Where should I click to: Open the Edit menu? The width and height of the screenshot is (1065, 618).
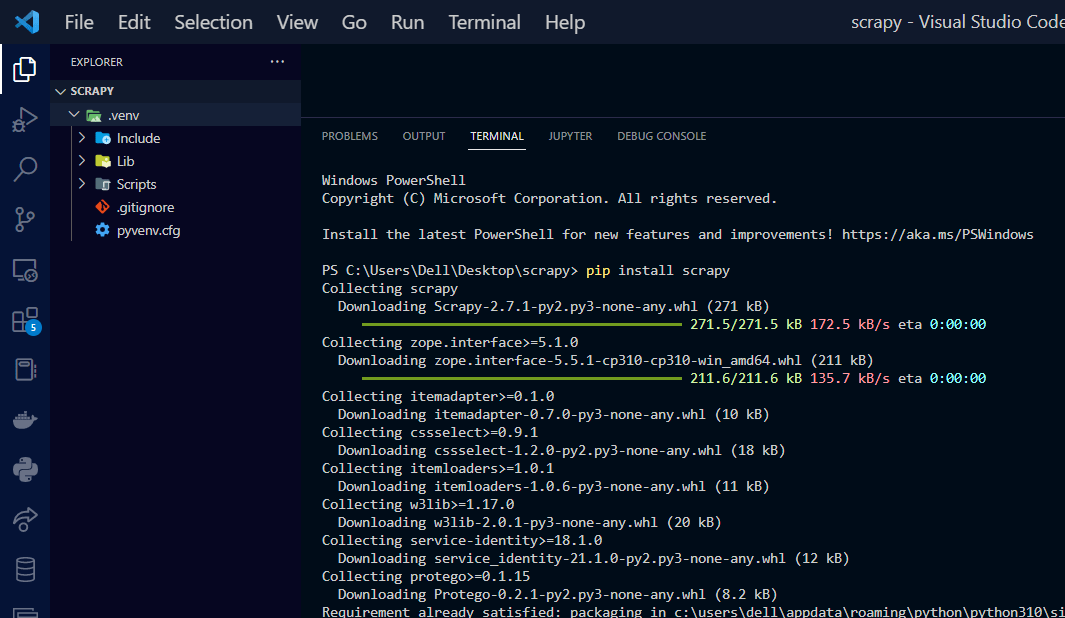pos(134,22)
